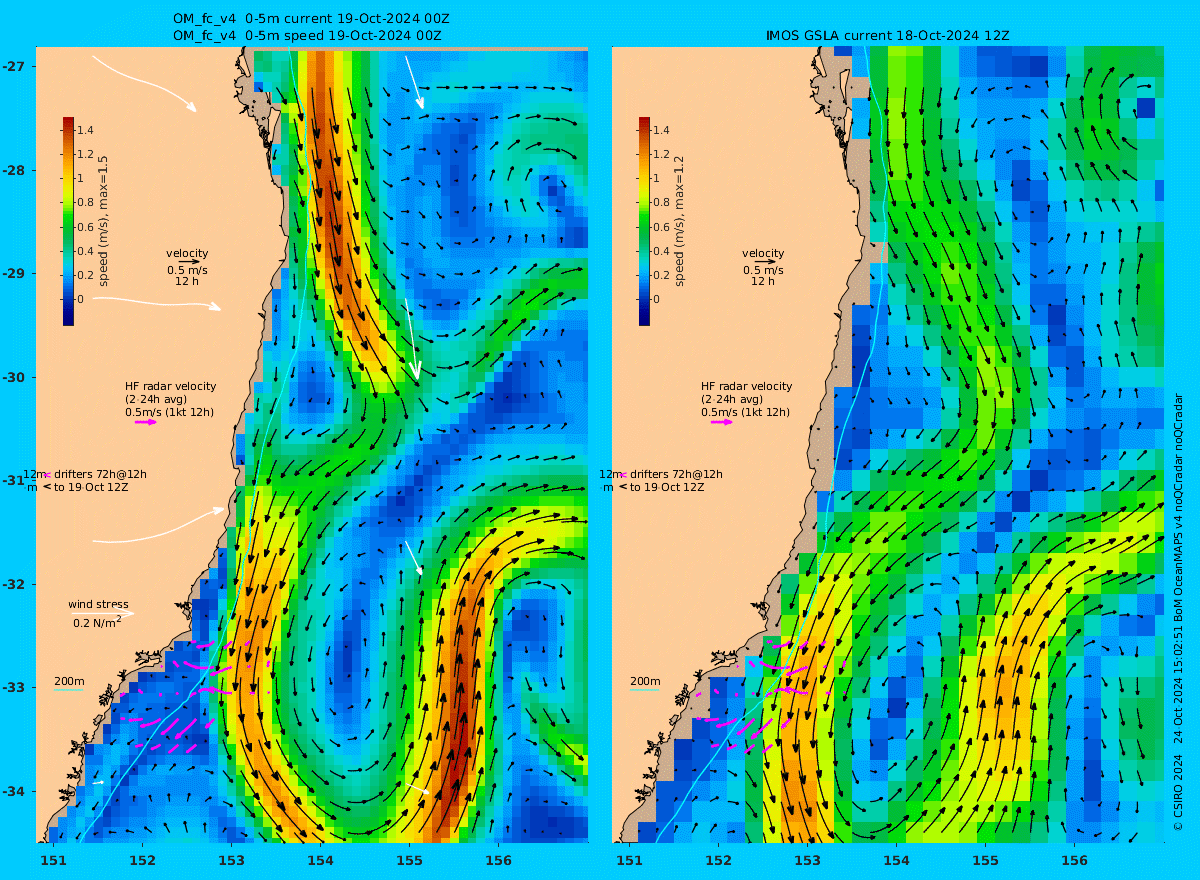The width and height of the screenshot is (1200, 880).
Task: Click the '200m' label in the left panel
Action: (x=69, y=681)
